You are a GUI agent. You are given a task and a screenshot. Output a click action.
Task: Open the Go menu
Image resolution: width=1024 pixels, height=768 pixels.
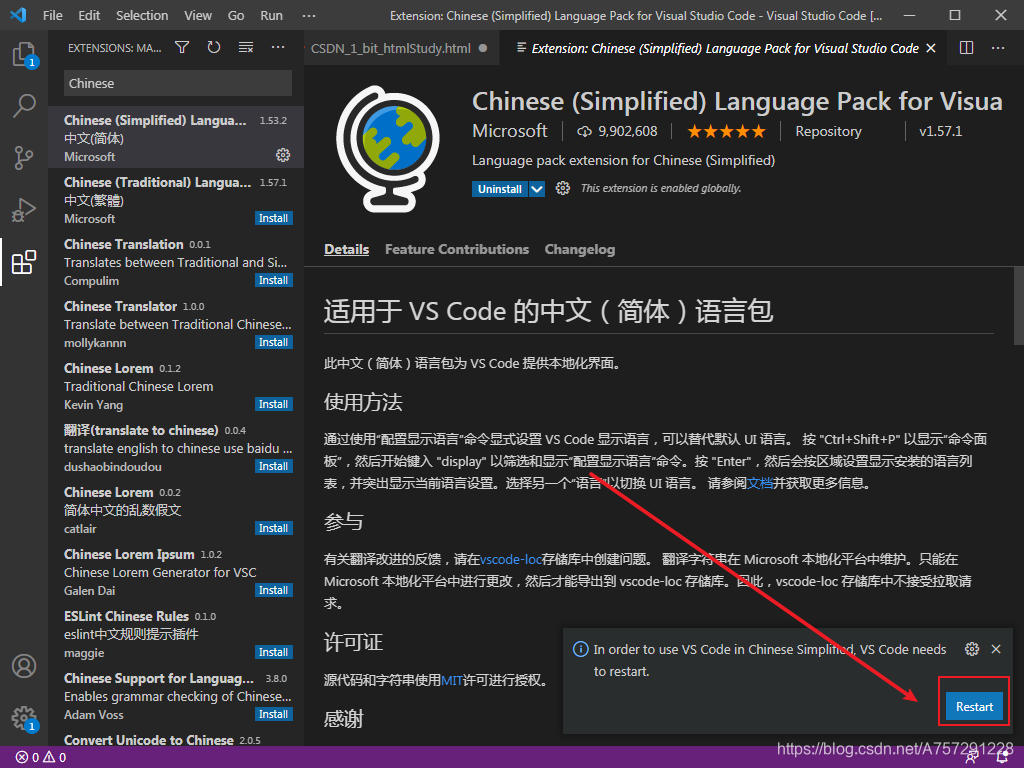236,16
